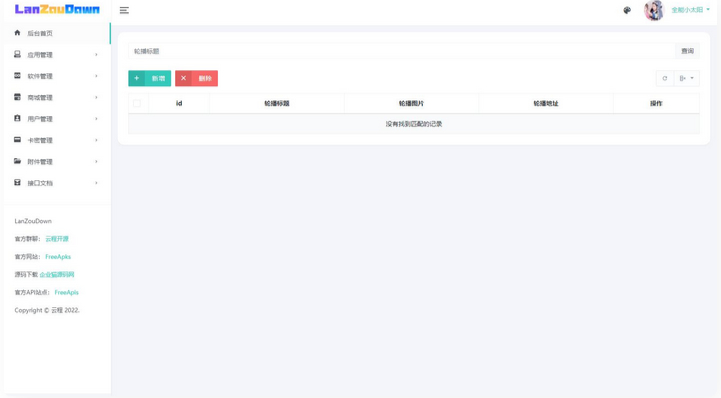Open the username dropdown at top right
The width and height of the screenshot is (721, 398).
690,10
